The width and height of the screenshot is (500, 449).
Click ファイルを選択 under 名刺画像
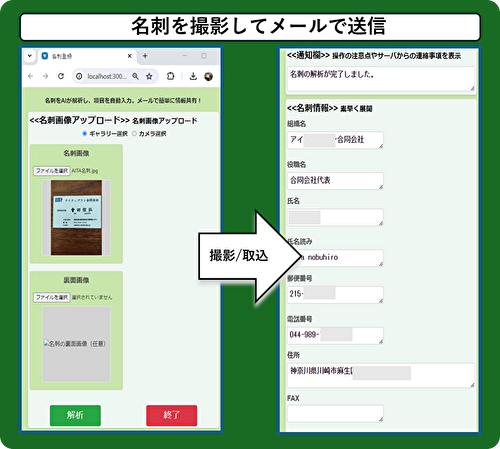click(x=52, y=171)
